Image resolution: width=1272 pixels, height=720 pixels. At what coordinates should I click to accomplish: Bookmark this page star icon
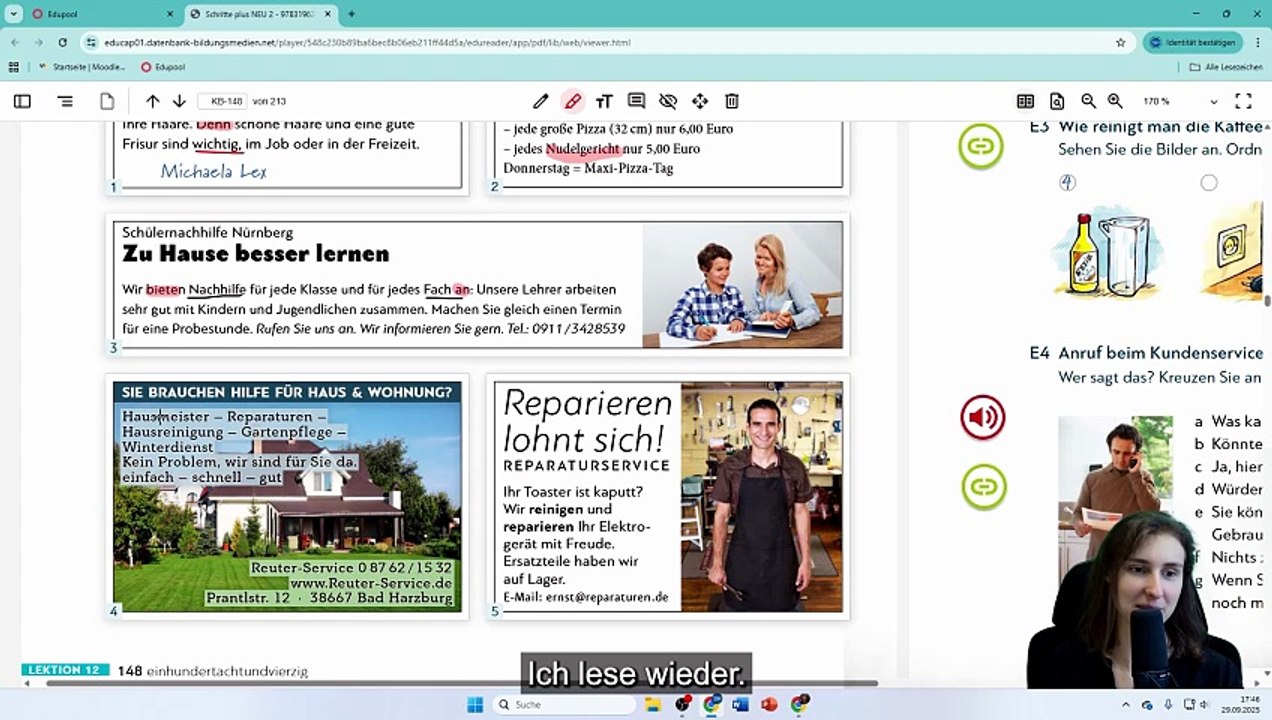coord(1120,42)
